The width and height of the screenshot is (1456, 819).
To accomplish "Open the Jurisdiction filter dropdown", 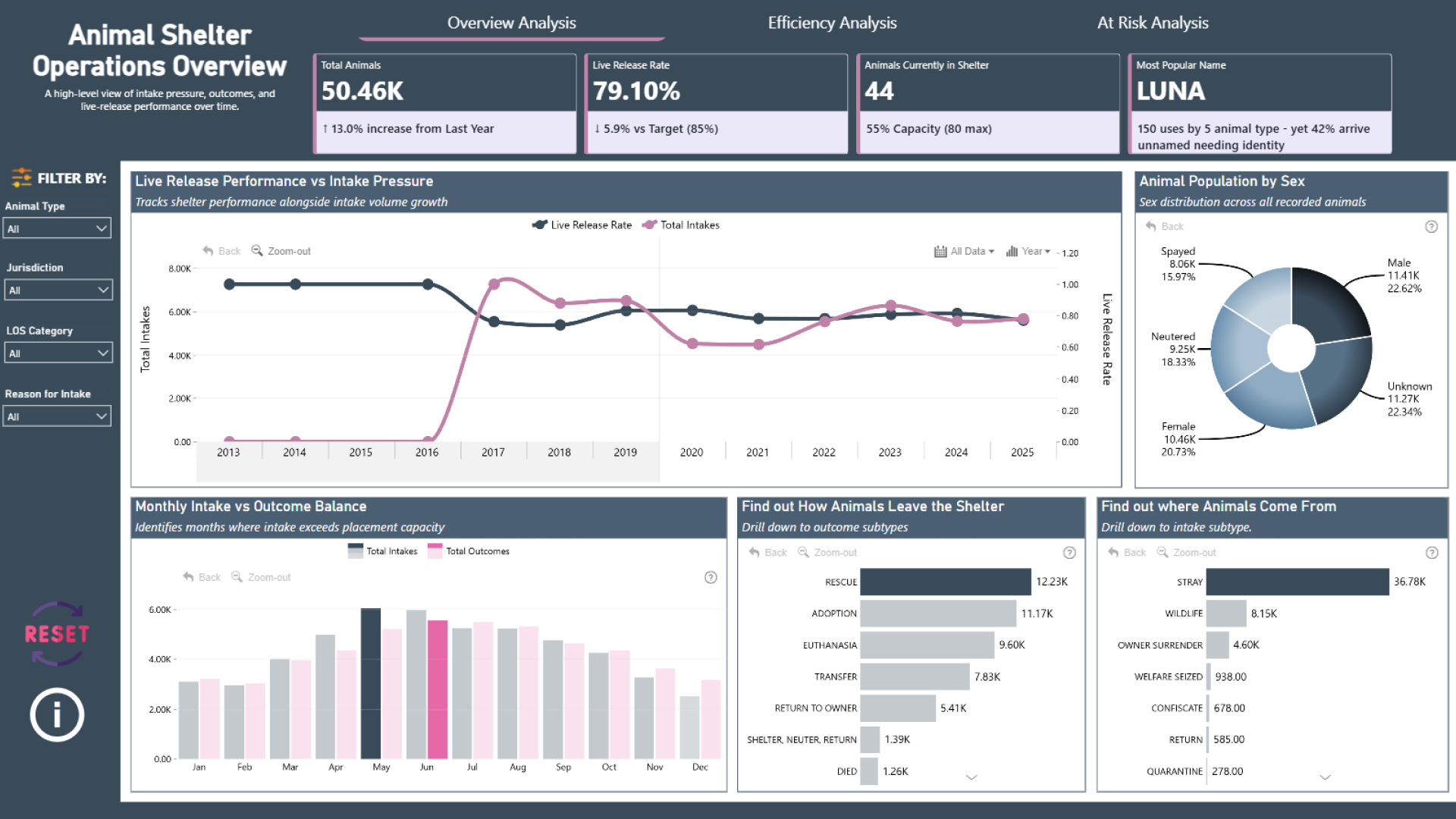I will point(58,290).
